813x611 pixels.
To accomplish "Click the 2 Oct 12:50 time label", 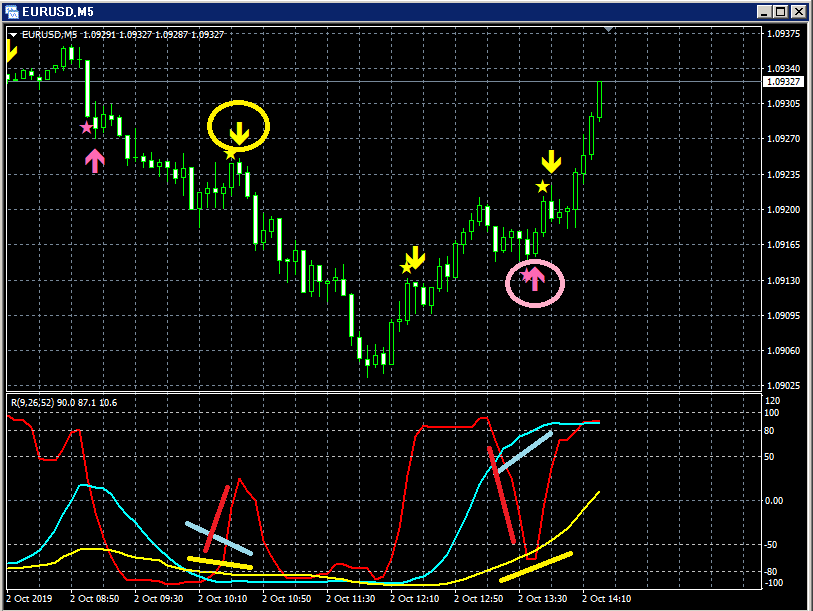I will tap(479, 599).
